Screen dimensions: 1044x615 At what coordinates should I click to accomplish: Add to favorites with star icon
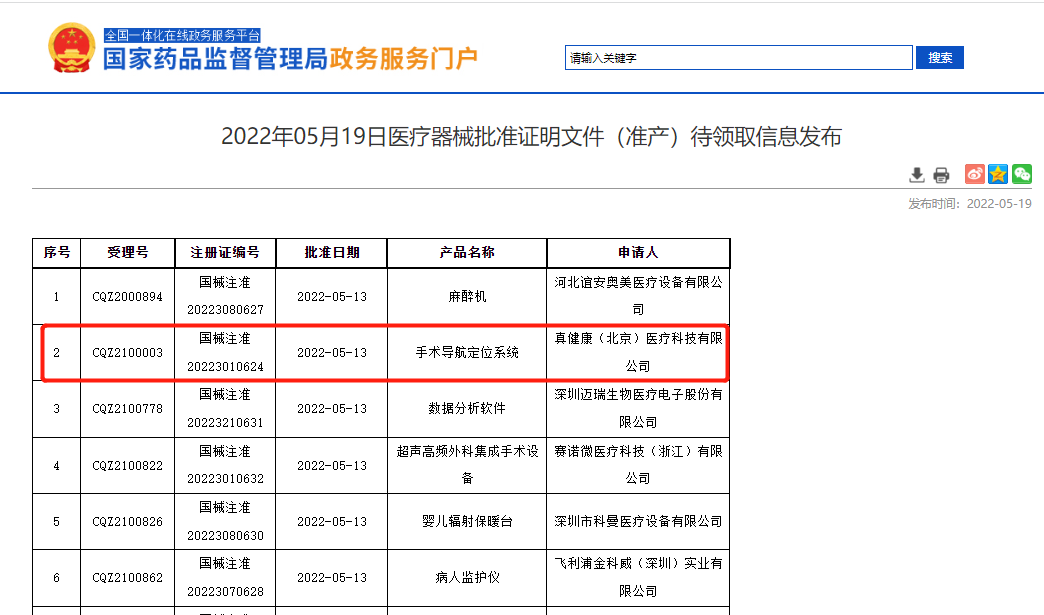[998, 174]
